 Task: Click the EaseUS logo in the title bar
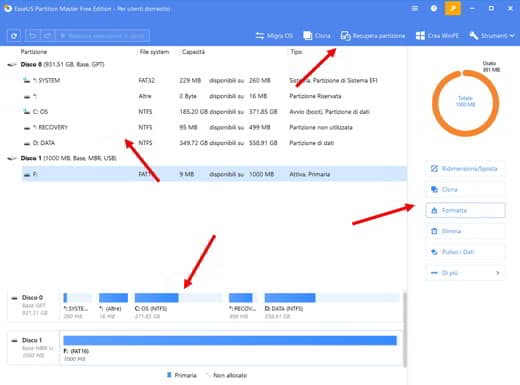8,8
